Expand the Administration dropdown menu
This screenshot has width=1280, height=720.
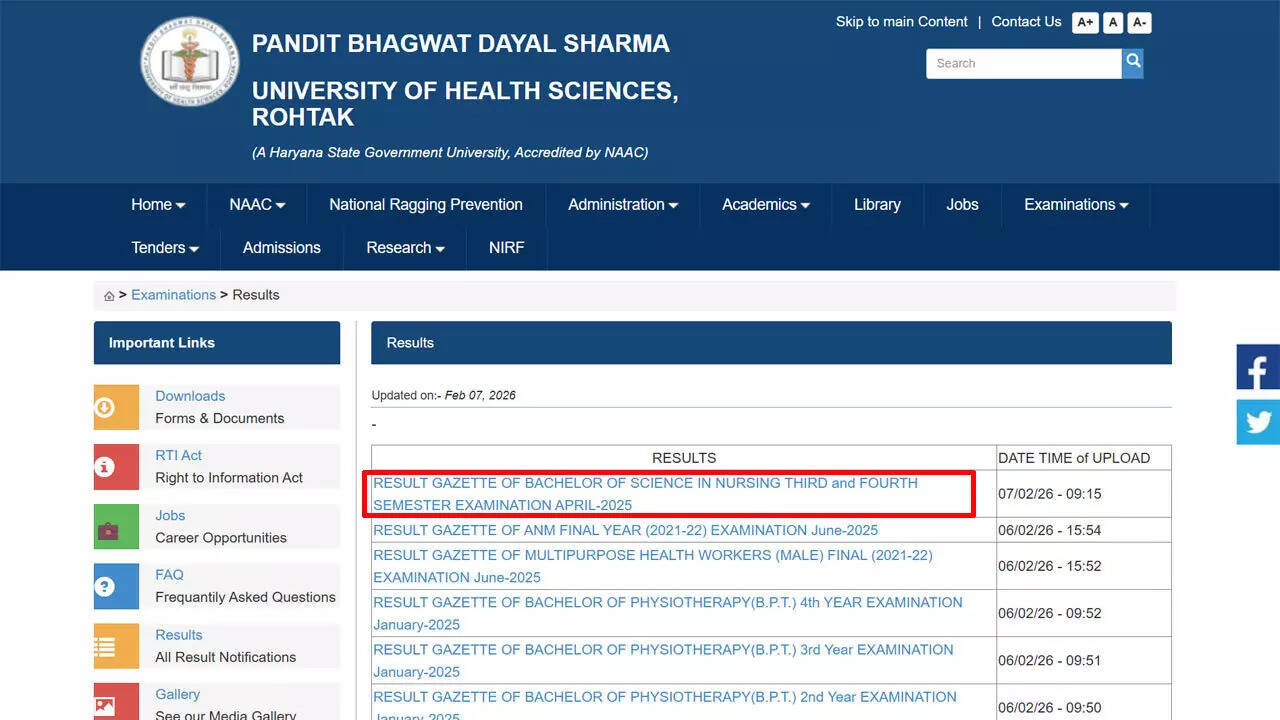click(622, 205)
